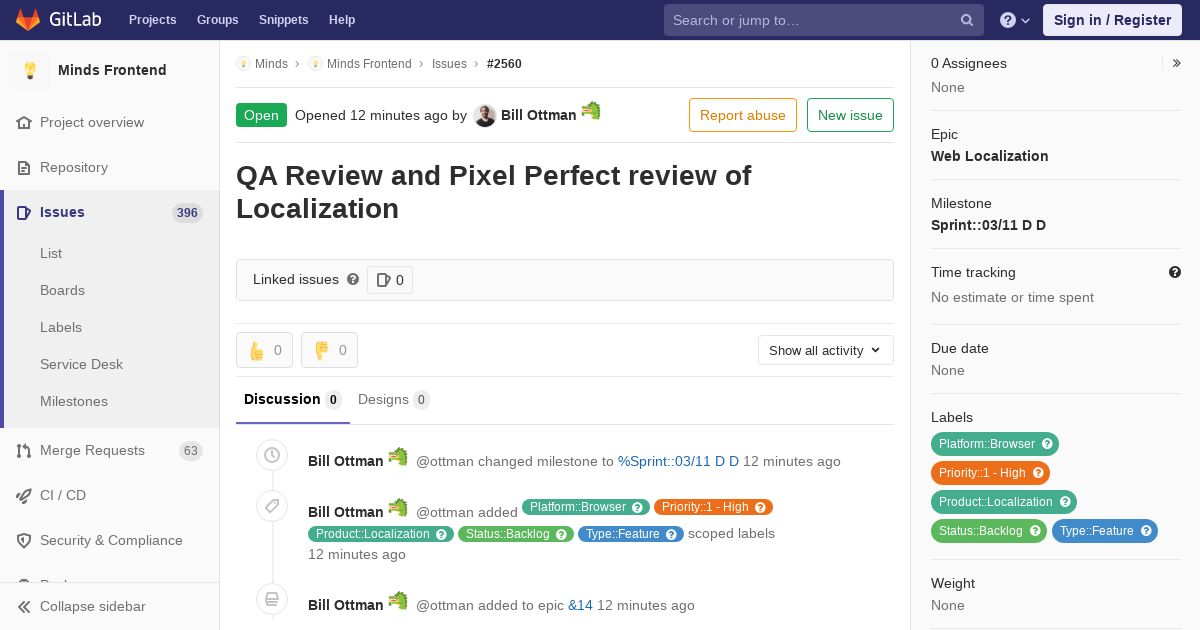
Task: Click the Product::Localization label in right sidebar
Action: [x=995, y=502]
